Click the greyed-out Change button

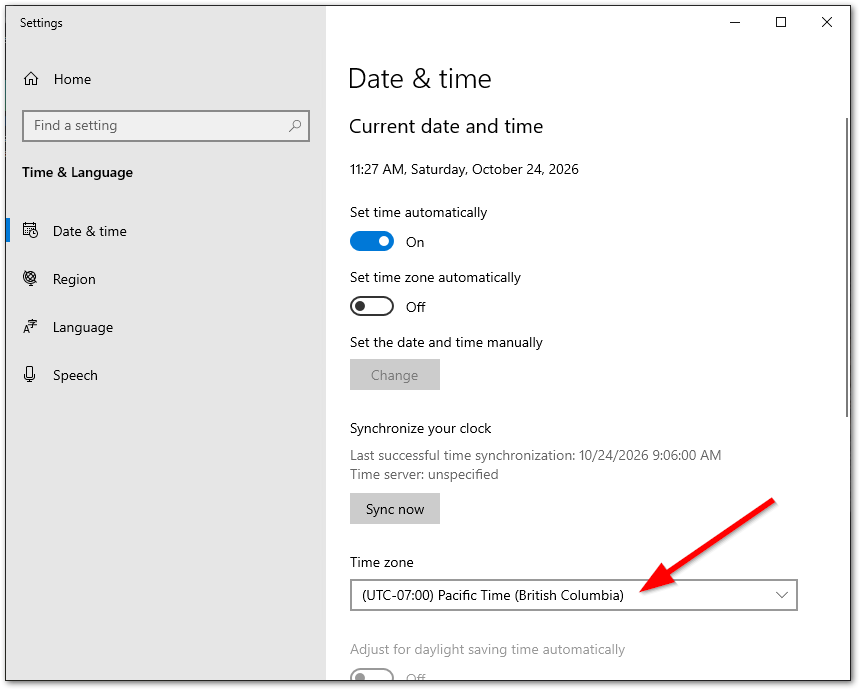pyautogui.click(x=395, y=375)
